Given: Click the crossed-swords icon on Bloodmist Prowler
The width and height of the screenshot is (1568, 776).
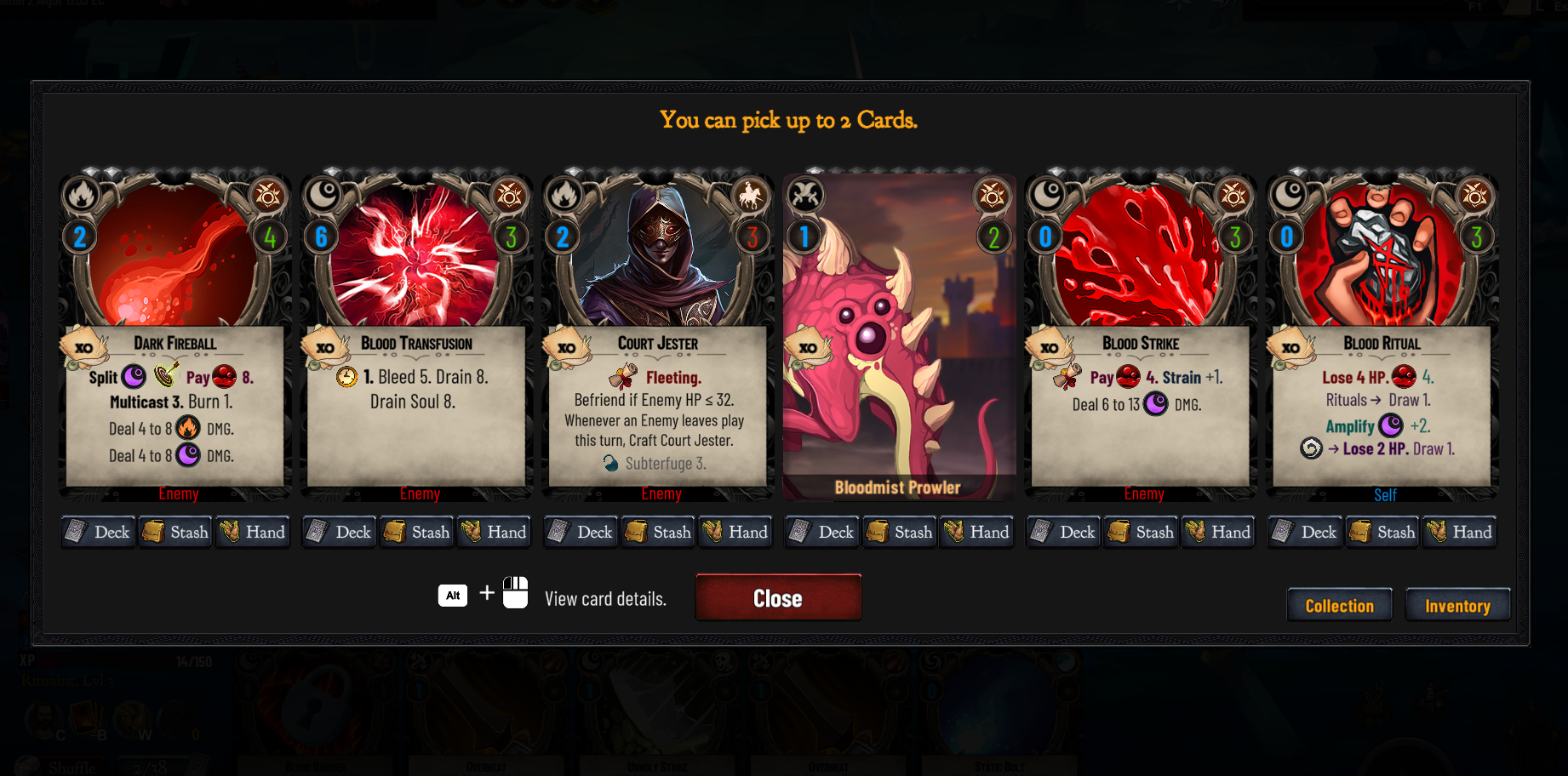Looking at the screenshot, I should pos(804,197).
